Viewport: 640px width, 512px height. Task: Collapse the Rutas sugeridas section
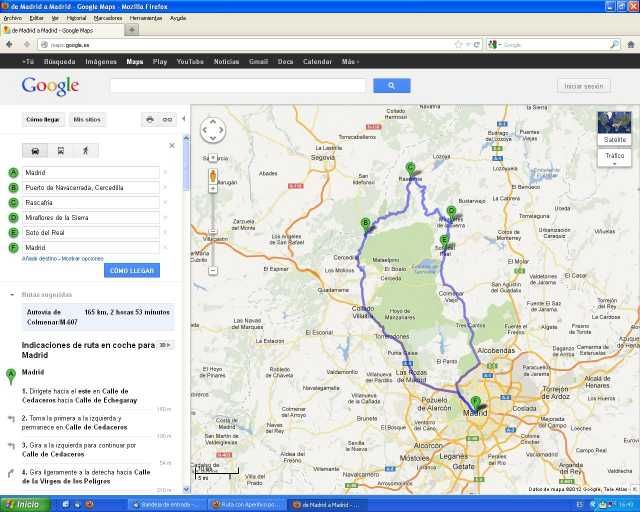[12, 295]
